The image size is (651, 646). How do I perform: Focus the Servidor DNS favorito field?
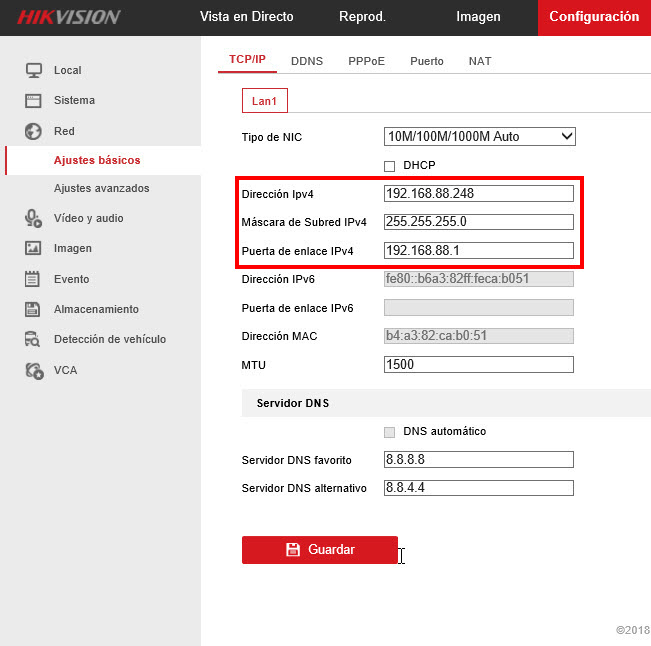[x=479, y=460]
